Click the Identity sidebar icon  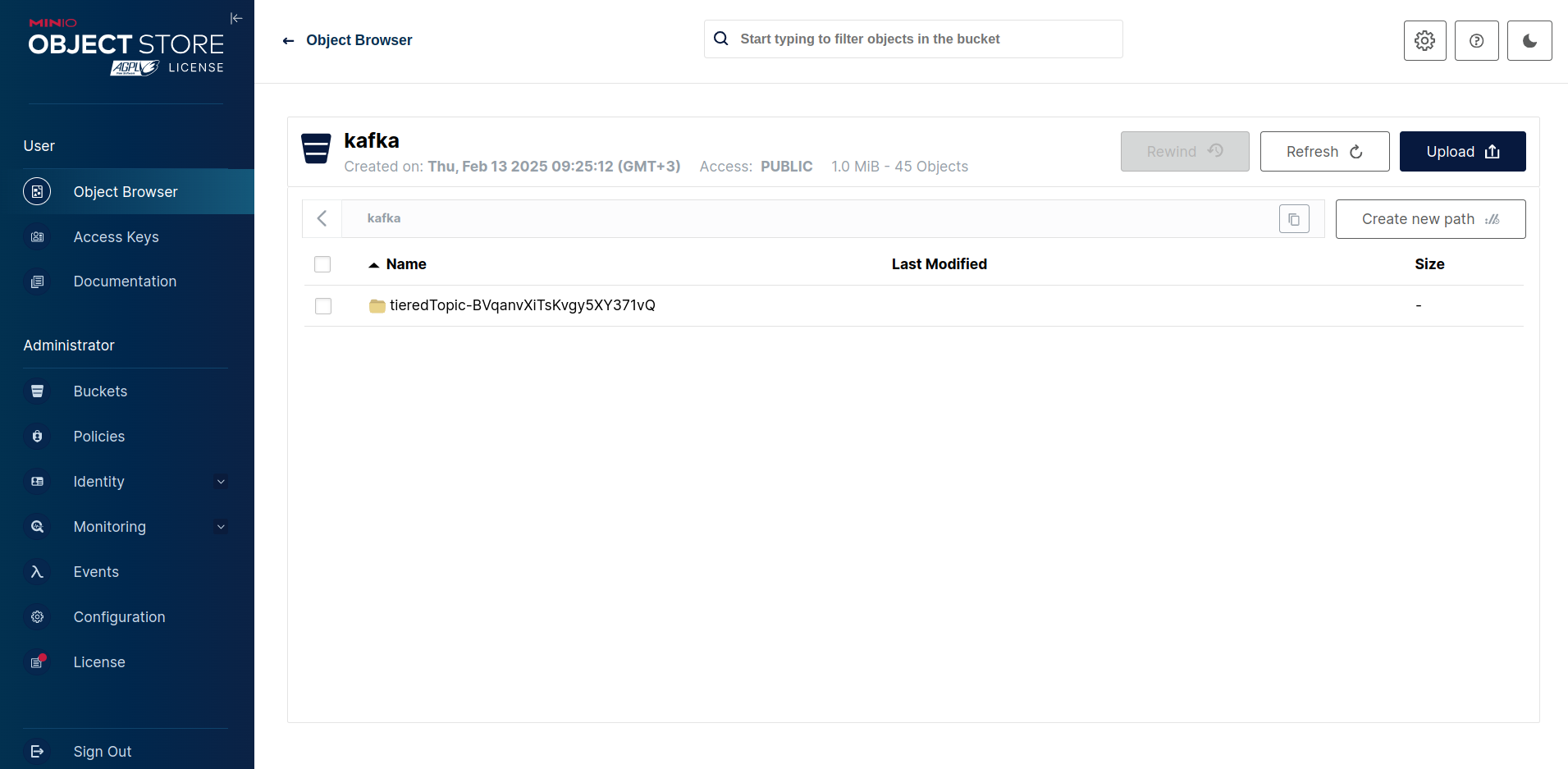coord(37,482)
